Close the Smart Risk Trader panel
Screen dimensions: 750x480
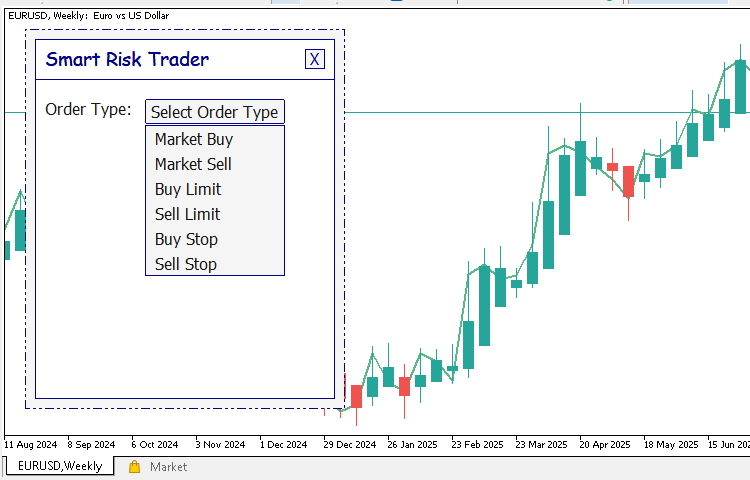(315, 59)
